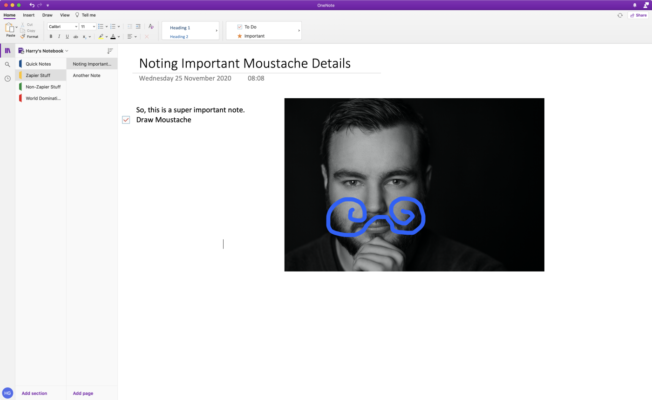The height and width of the screenshot is (400, 652).
Task: Toggle the Draw Moustache to-do checkbox
Action: (126, 120)
